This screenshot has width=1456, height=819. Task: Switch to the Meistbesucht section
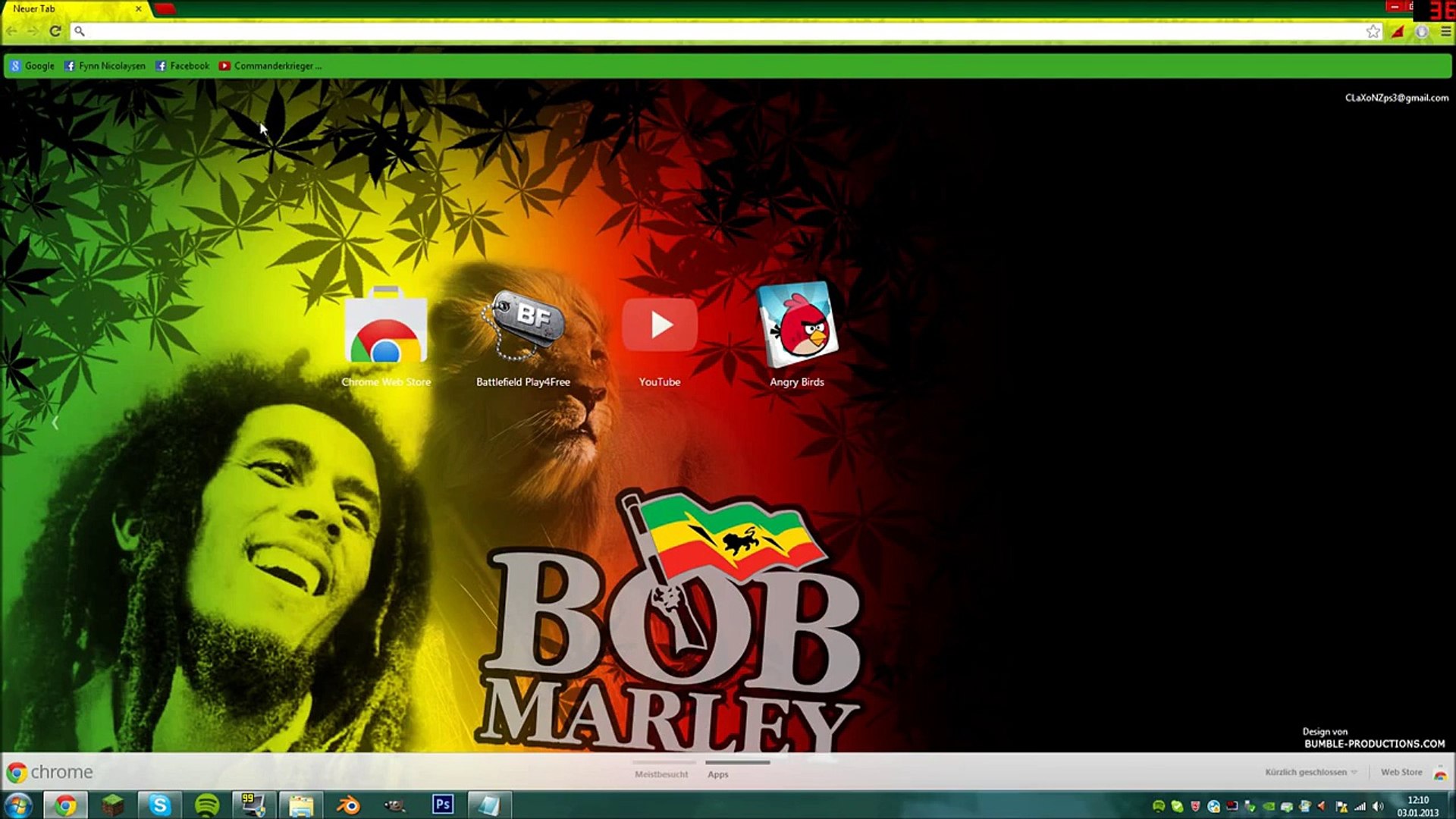661,774
